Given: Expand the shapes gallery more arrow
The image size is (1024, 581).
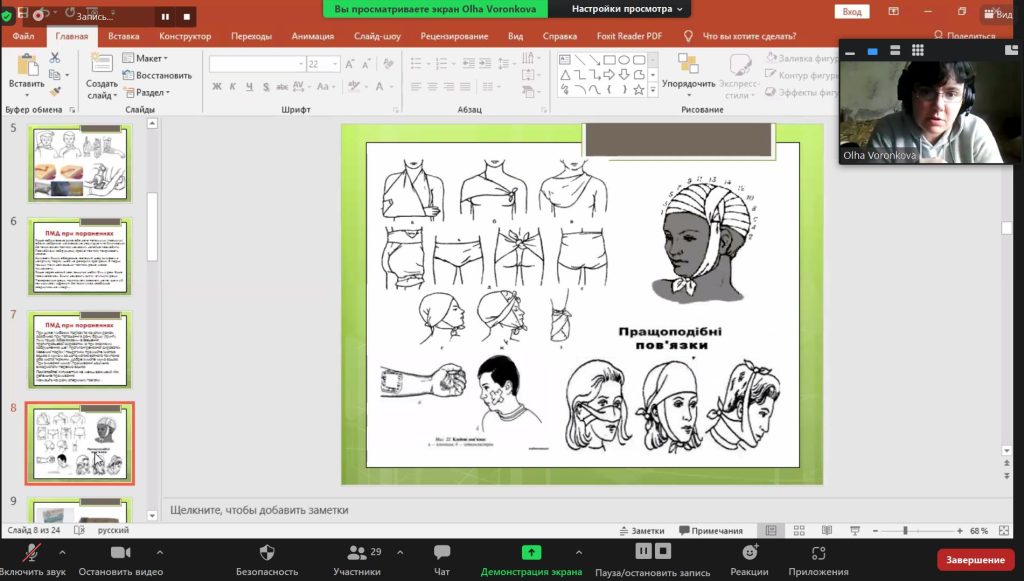Looking at the screenshot, I should (x=652, y=91).
